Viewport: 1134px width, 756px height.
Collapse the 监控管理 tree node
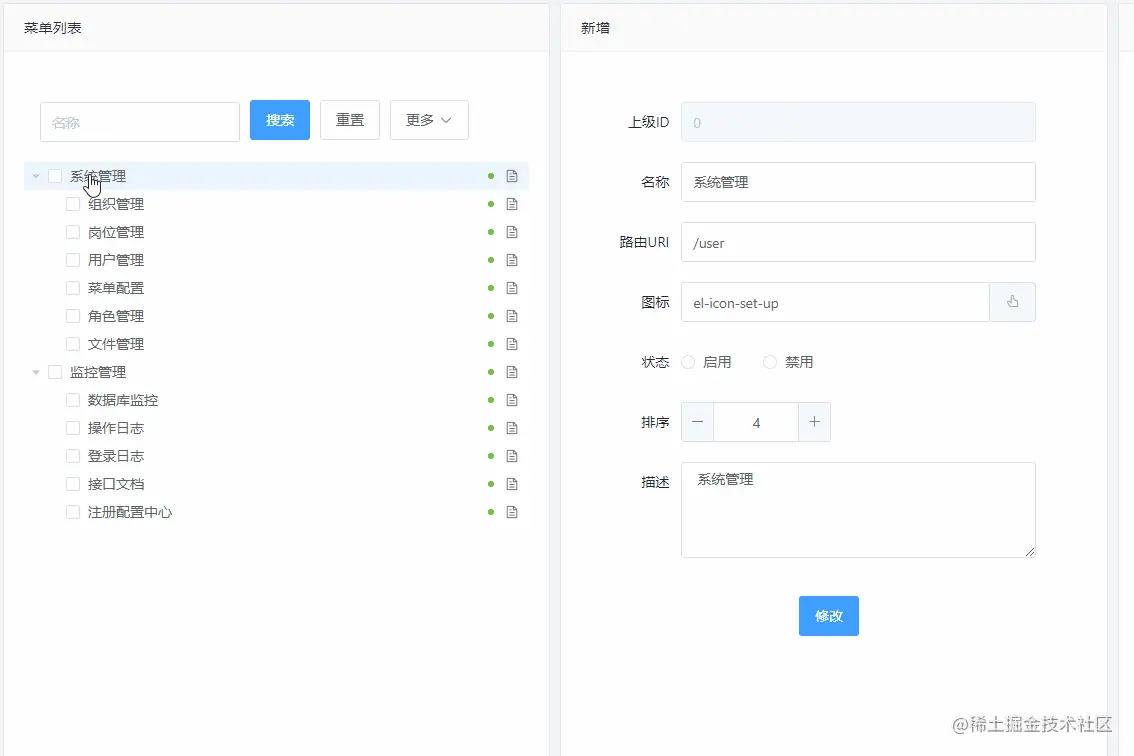[x=35, y=372]
